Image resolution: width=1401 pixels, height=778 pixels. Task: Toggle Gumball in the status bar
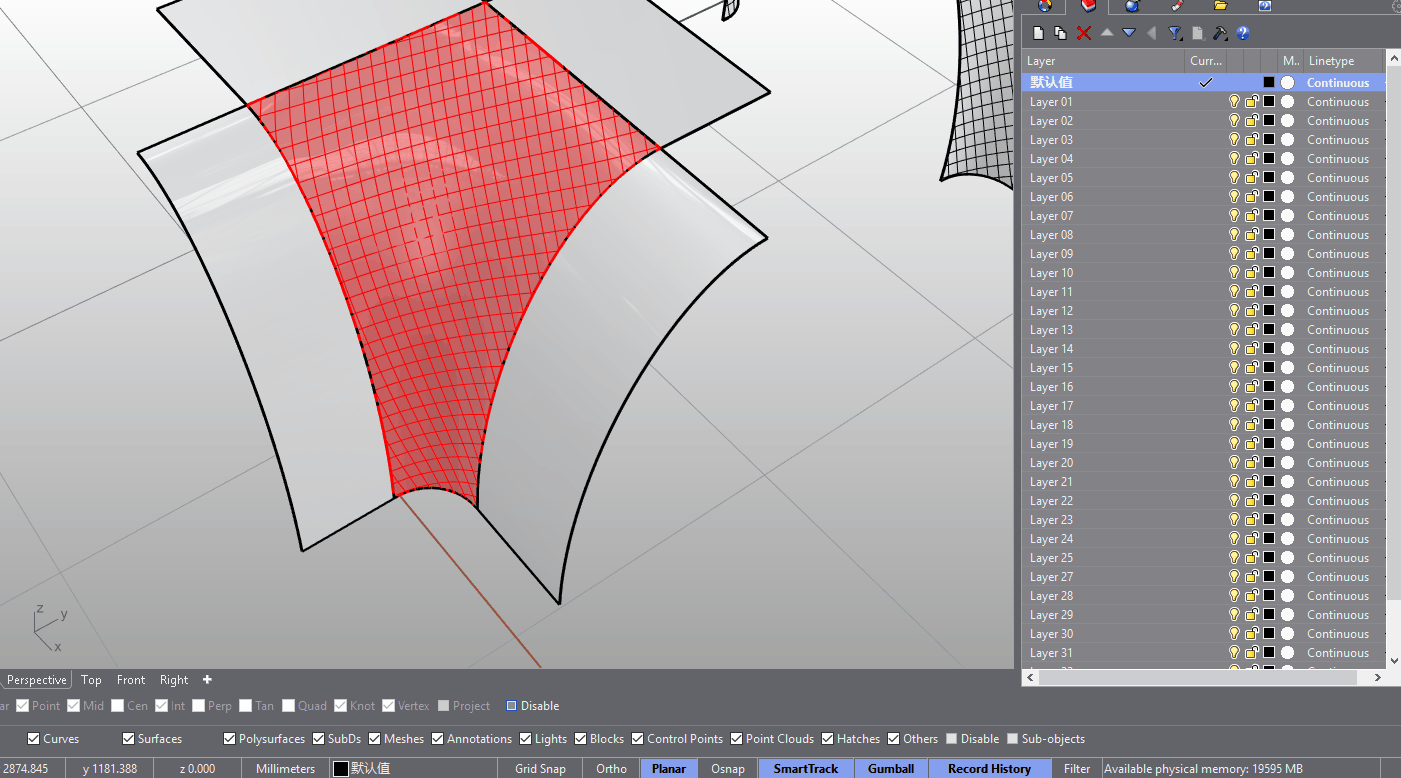891,769
